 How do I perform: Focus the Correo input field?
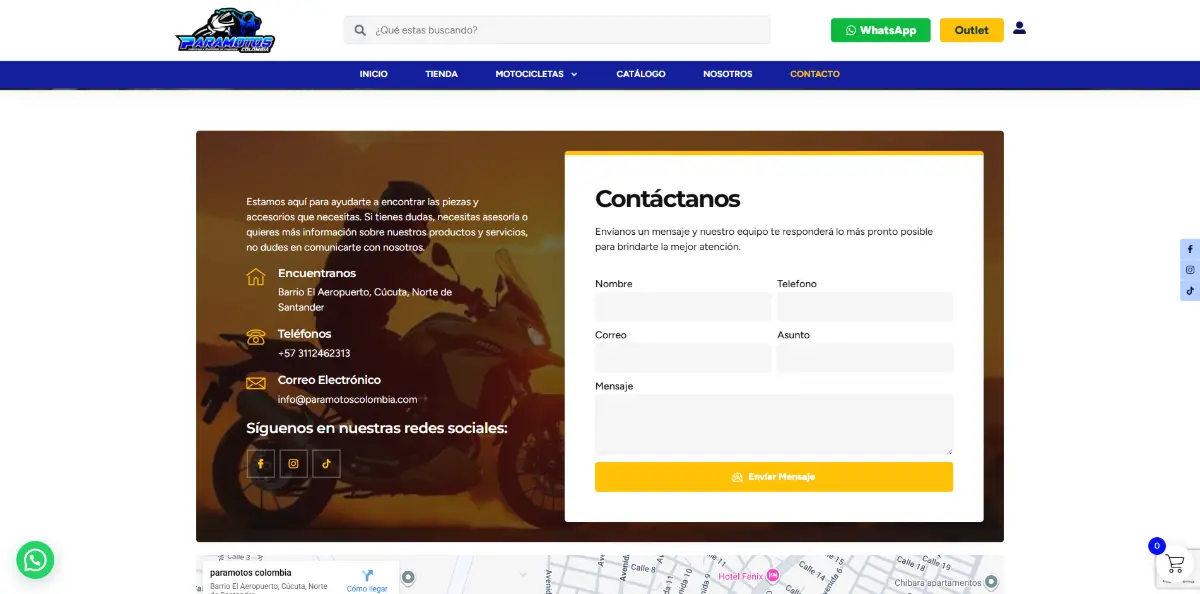click(x=683, y=357)
